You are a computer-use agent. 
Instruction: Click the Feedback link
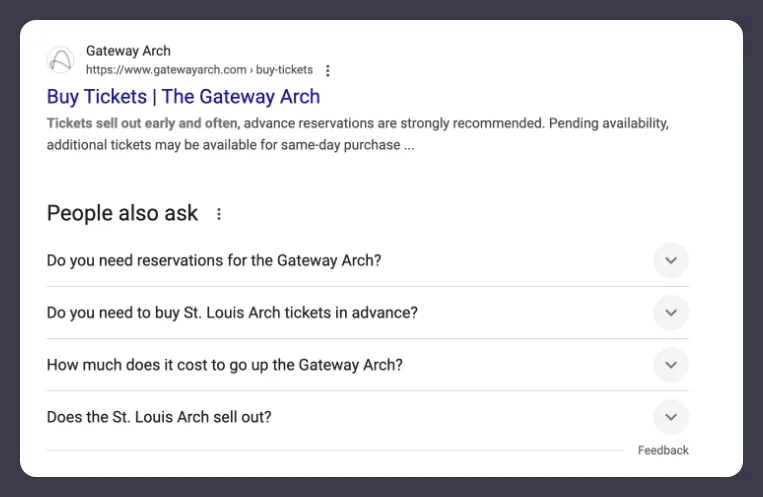(x=663, y=450)
